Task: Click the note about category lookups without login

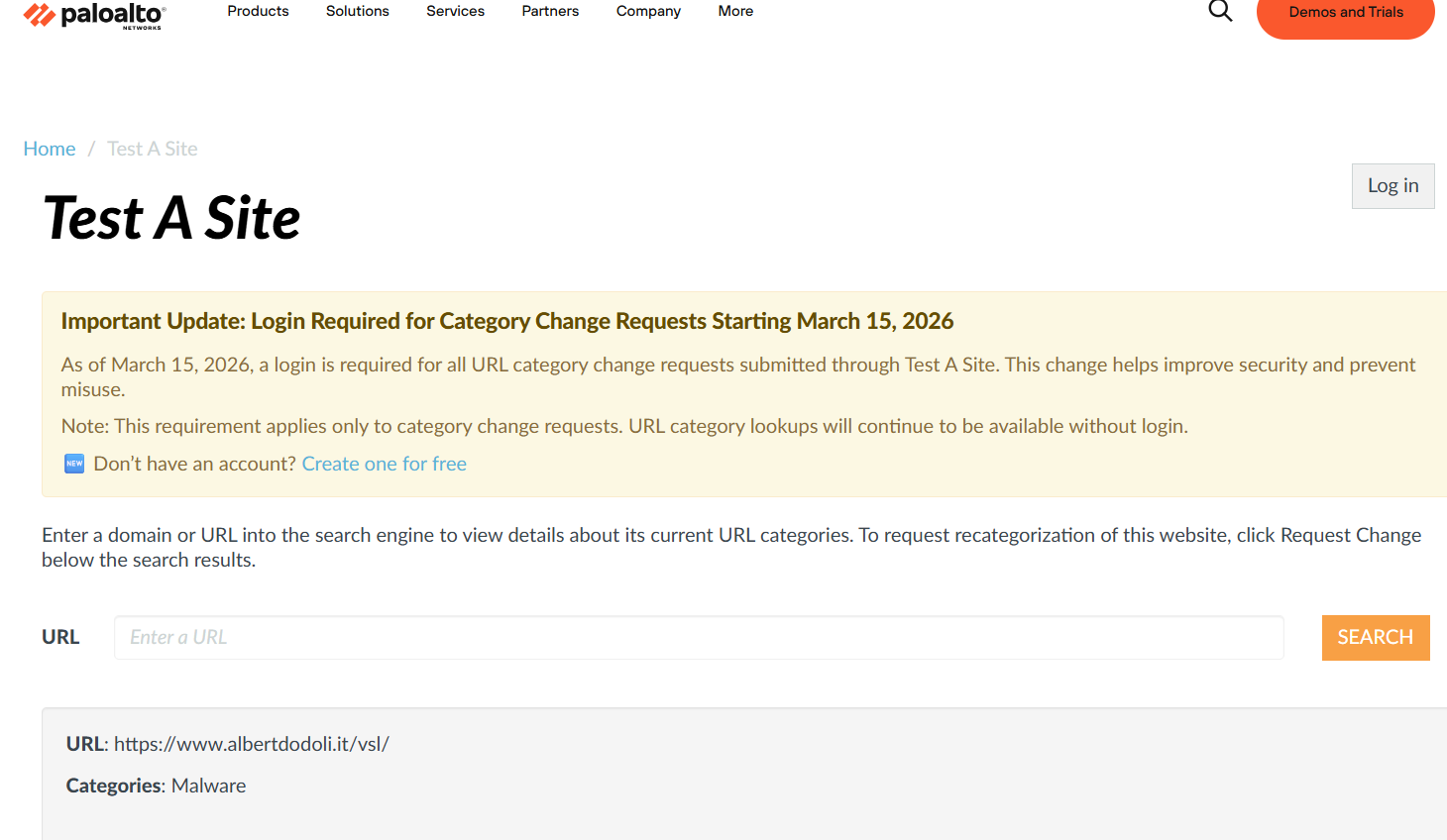Action: (x=624, y=426)
